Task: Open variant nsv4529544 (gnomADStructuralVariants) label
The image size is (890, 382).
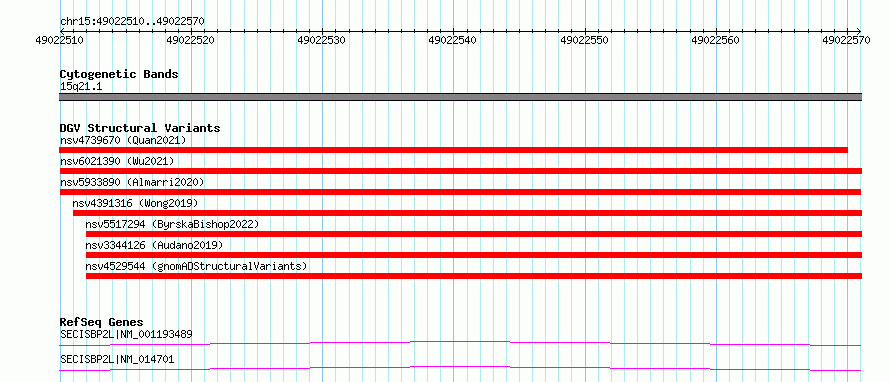Action: pyautogui.click(x=196, y=266)
